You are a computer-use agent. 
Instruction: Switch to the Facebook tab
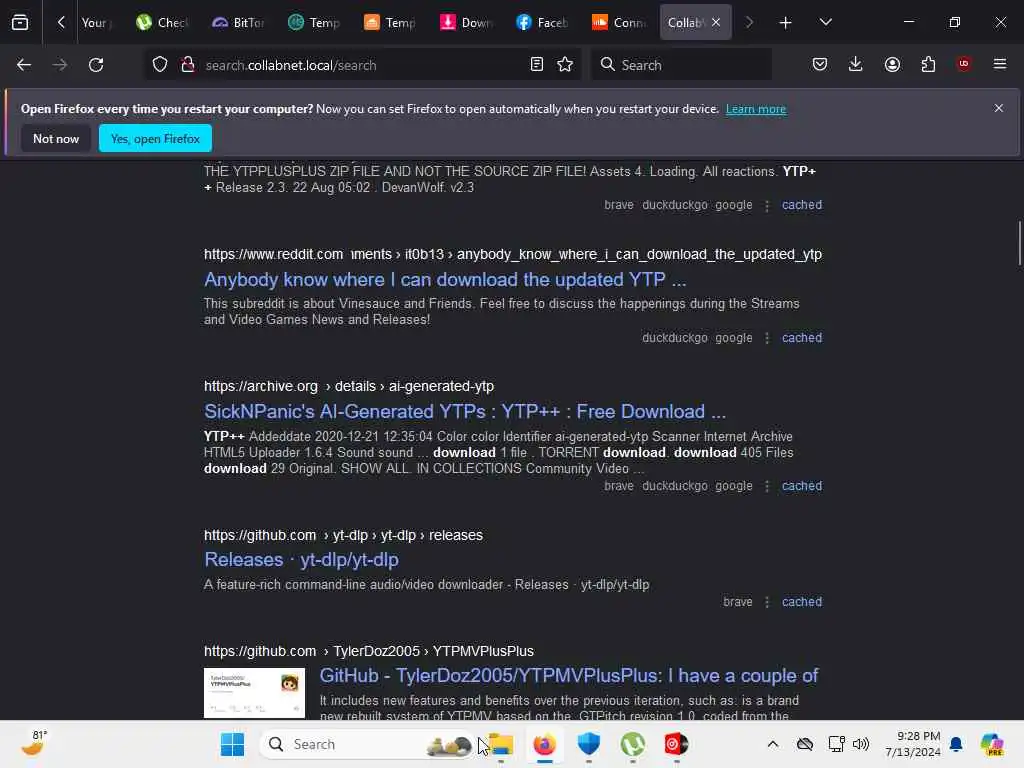pos(542,23)
